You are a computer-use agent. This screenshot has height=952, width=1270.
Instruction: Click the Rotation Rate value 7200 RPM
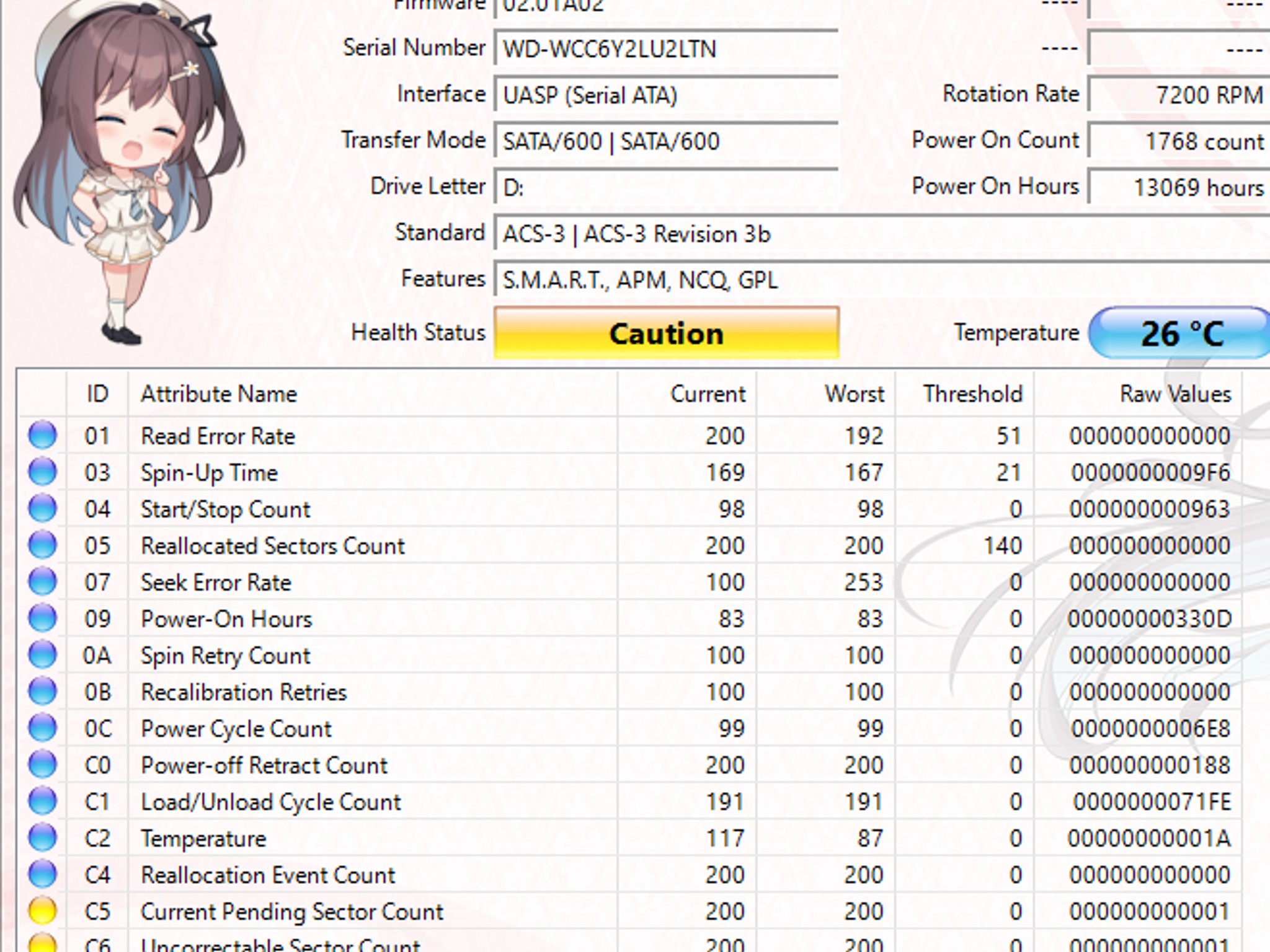coord(1179,95)
